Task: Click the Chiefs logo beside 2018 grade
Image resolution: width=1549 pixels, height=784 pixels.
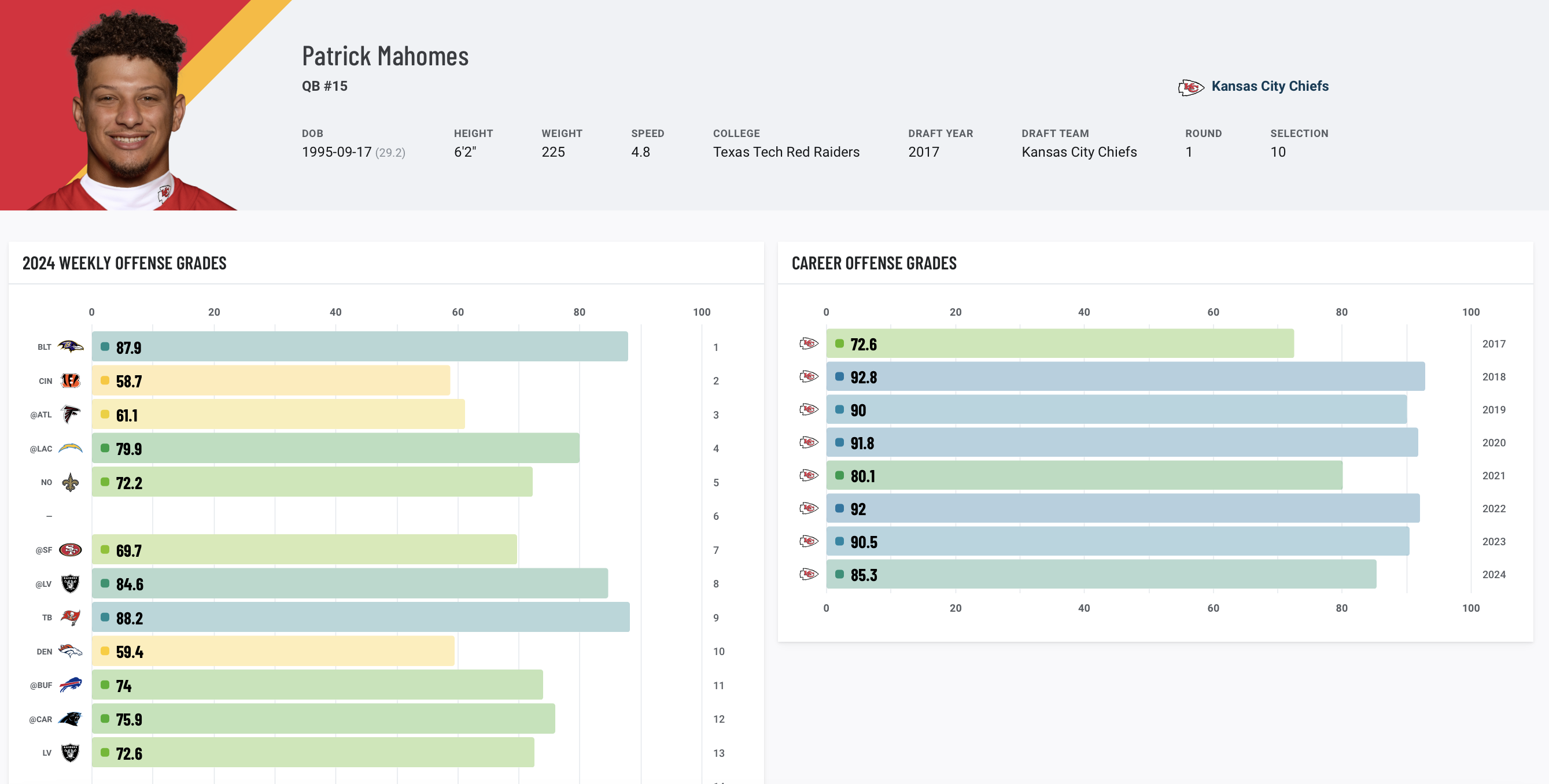Action: 809,377
